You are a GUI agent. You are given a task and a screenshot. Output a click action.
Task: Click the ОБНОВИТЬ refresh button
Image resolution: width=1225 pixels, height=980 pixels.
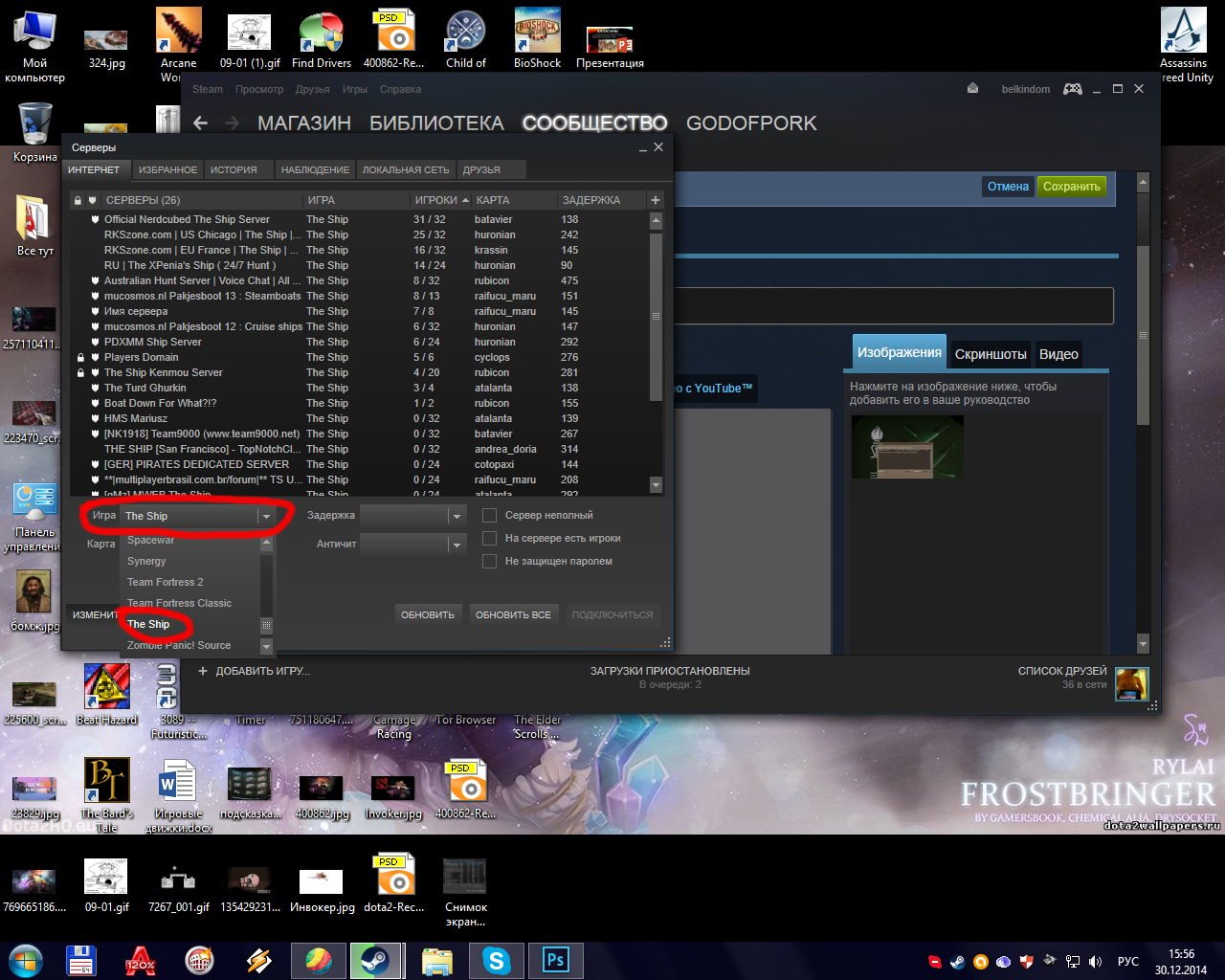coord(428,614)
